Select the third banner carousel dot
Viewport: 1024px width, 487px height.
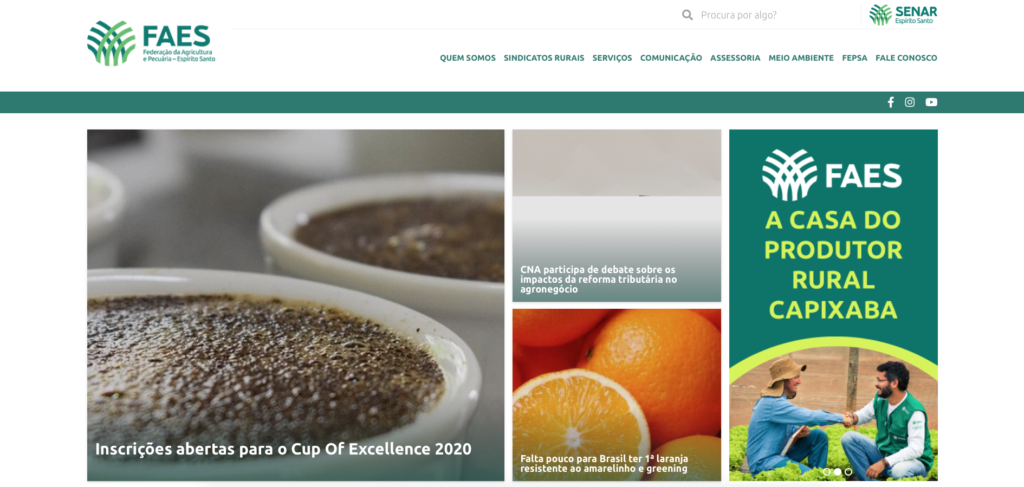point(848,471)
